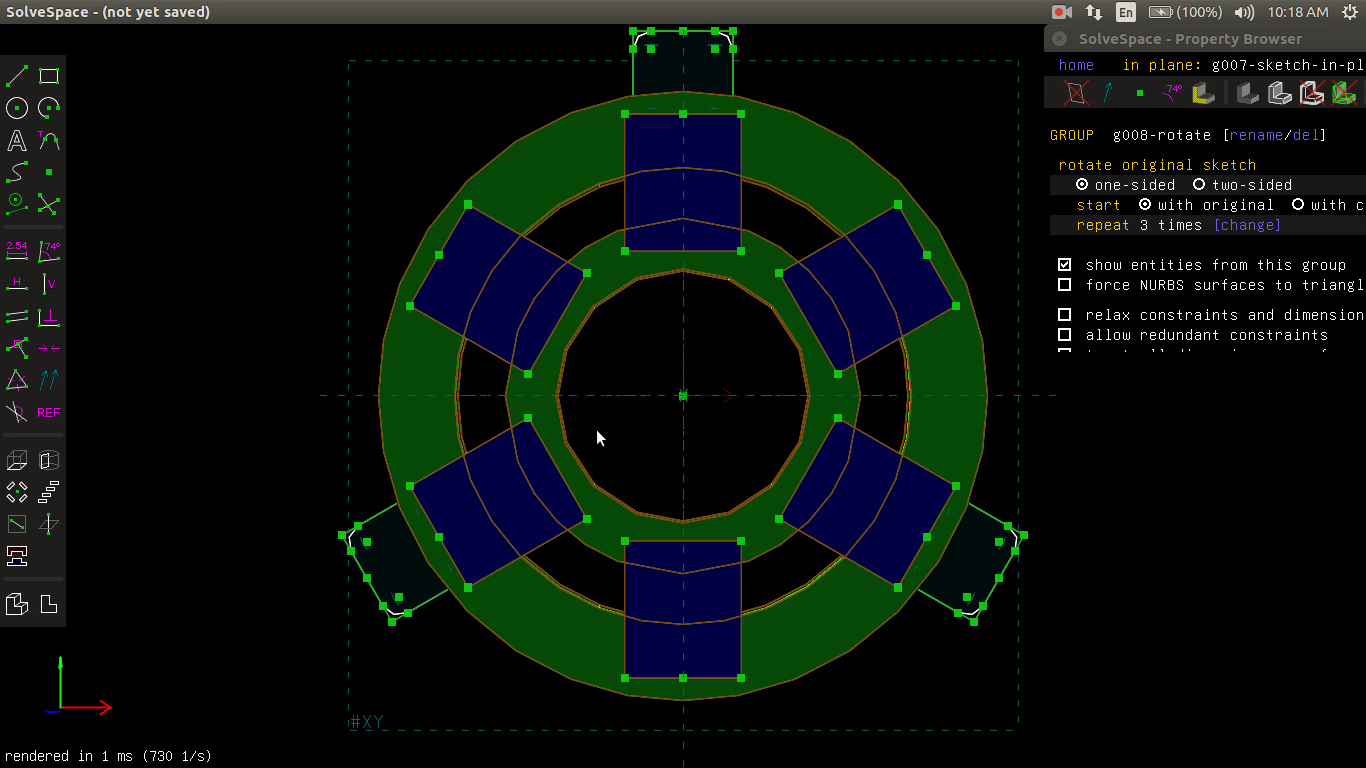The width and height of the screenshot is (1366, 768).
Task: Click [change] to edit repeat count
Action: coord(1247,225)
